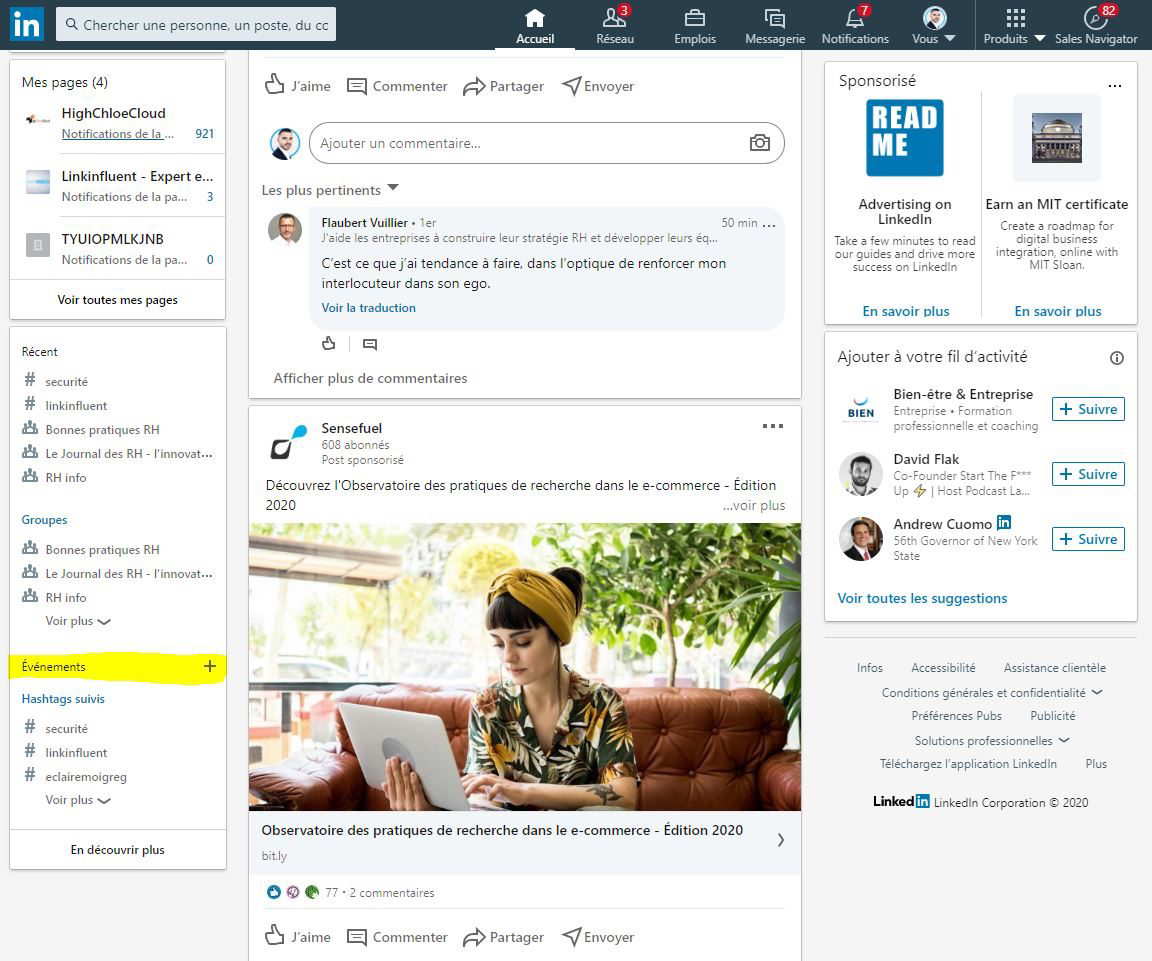This screenshot has height=961, width=1152.
Task: Open the Assistance clientèle footer link
Action: coord(1054,668)
